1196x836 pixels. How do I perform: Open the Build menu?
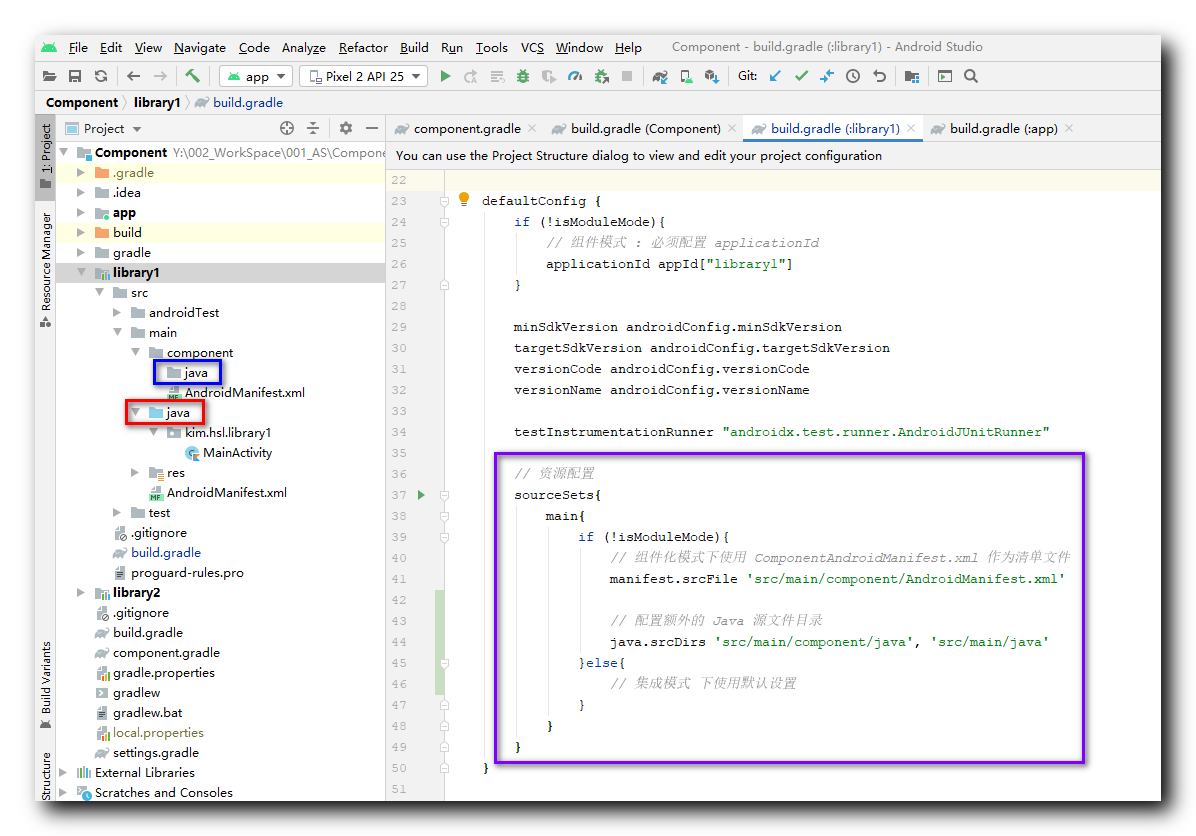point(414,47)
